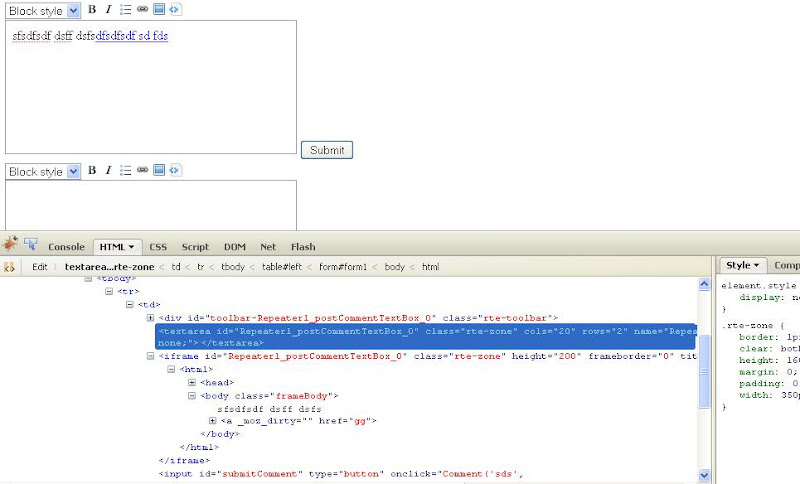Select the td breadcrumb element
The width and height of the screenshot is (800, 484).
(176, 267)
